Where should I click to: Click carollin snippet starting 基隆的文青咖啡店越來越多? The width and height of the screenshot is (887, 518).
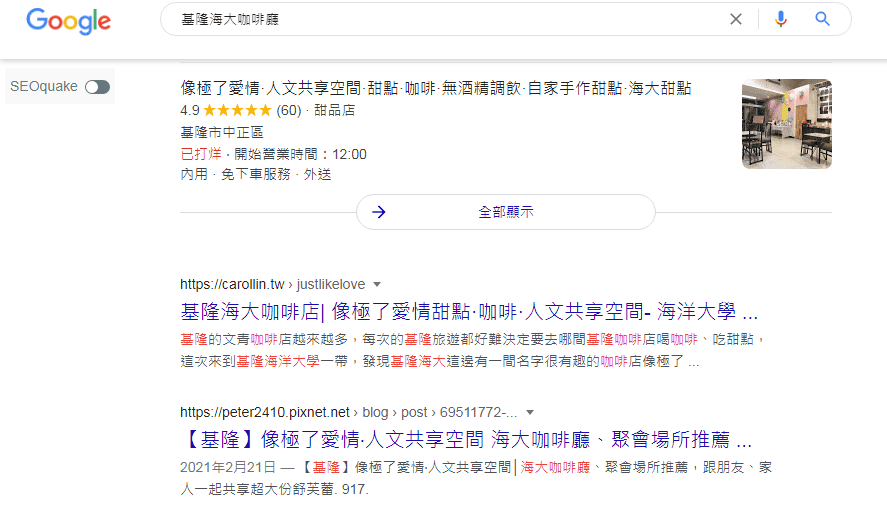(473, 350)
